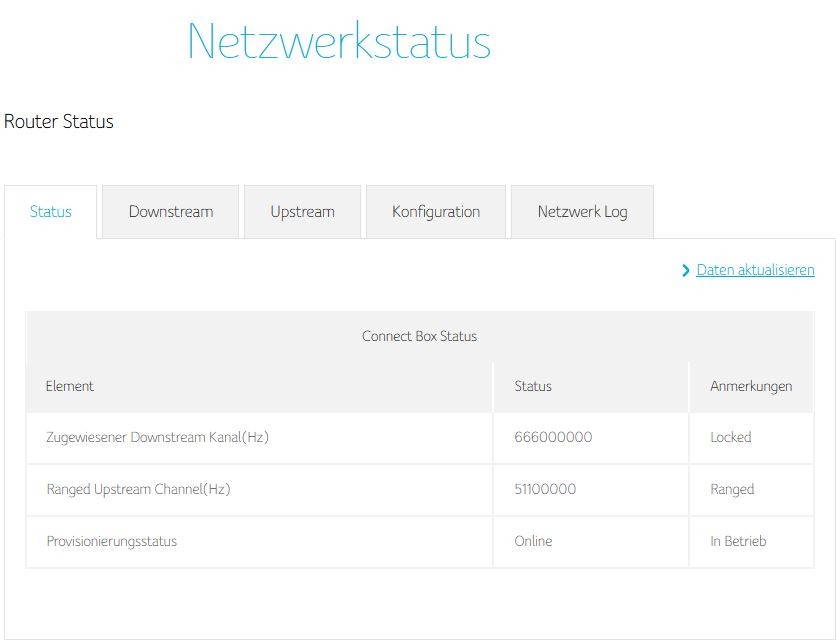836x640 pixels.
Task: Click the Locked remark cell
Action: pyautogui.click(x=731, y=438)
